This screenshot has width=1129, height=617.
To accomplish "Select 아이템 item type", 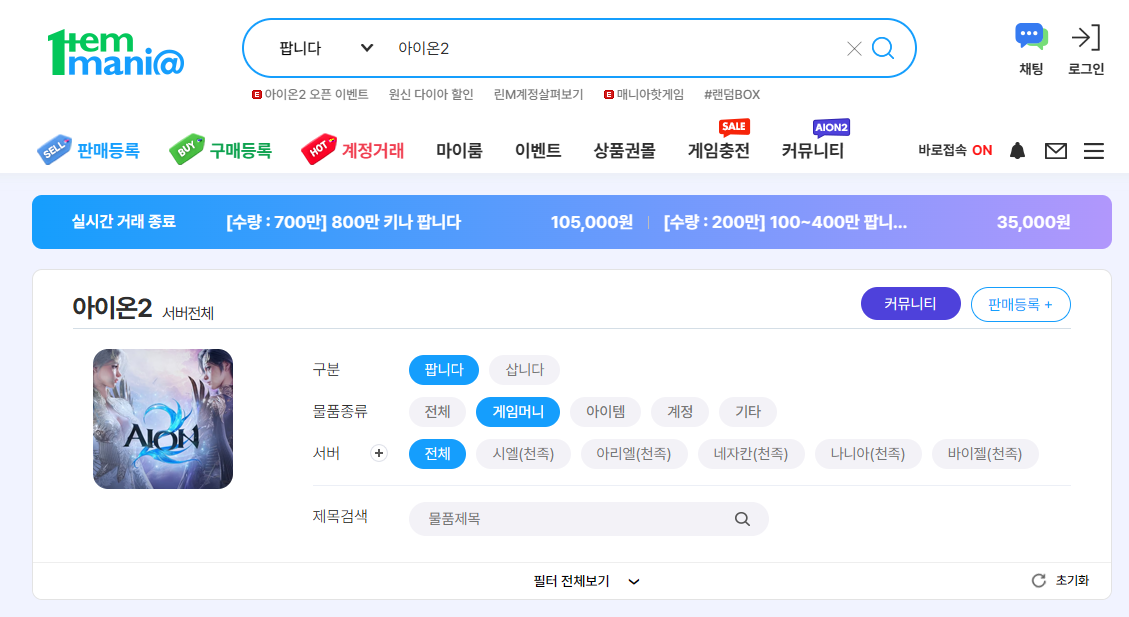I will coord(606,412).
